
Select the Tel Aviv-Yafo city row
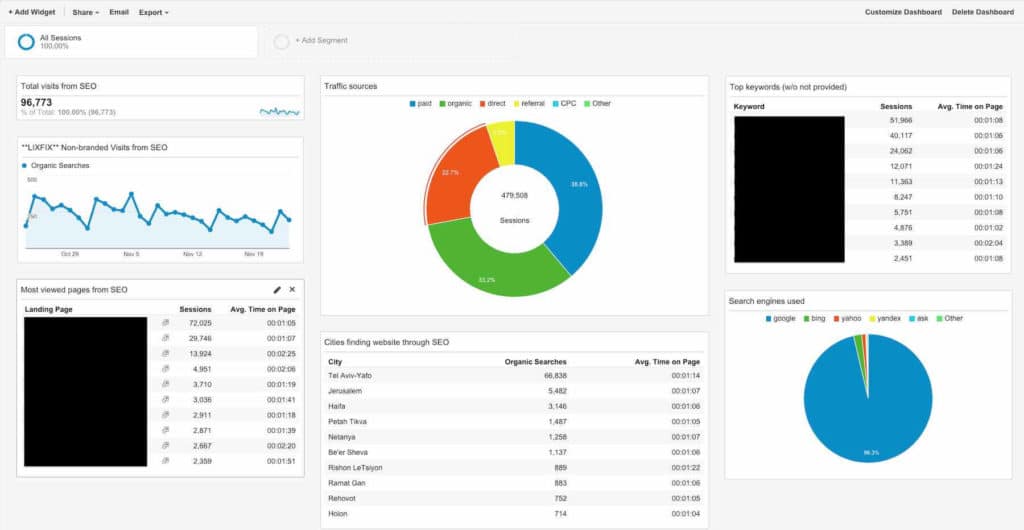click(514, 376)
